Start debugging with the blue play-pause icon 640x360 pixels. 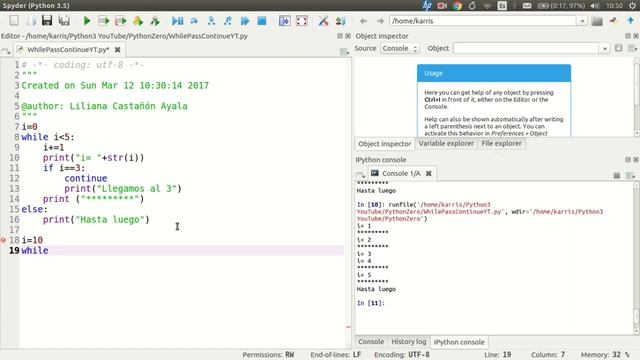click(177, 21)
